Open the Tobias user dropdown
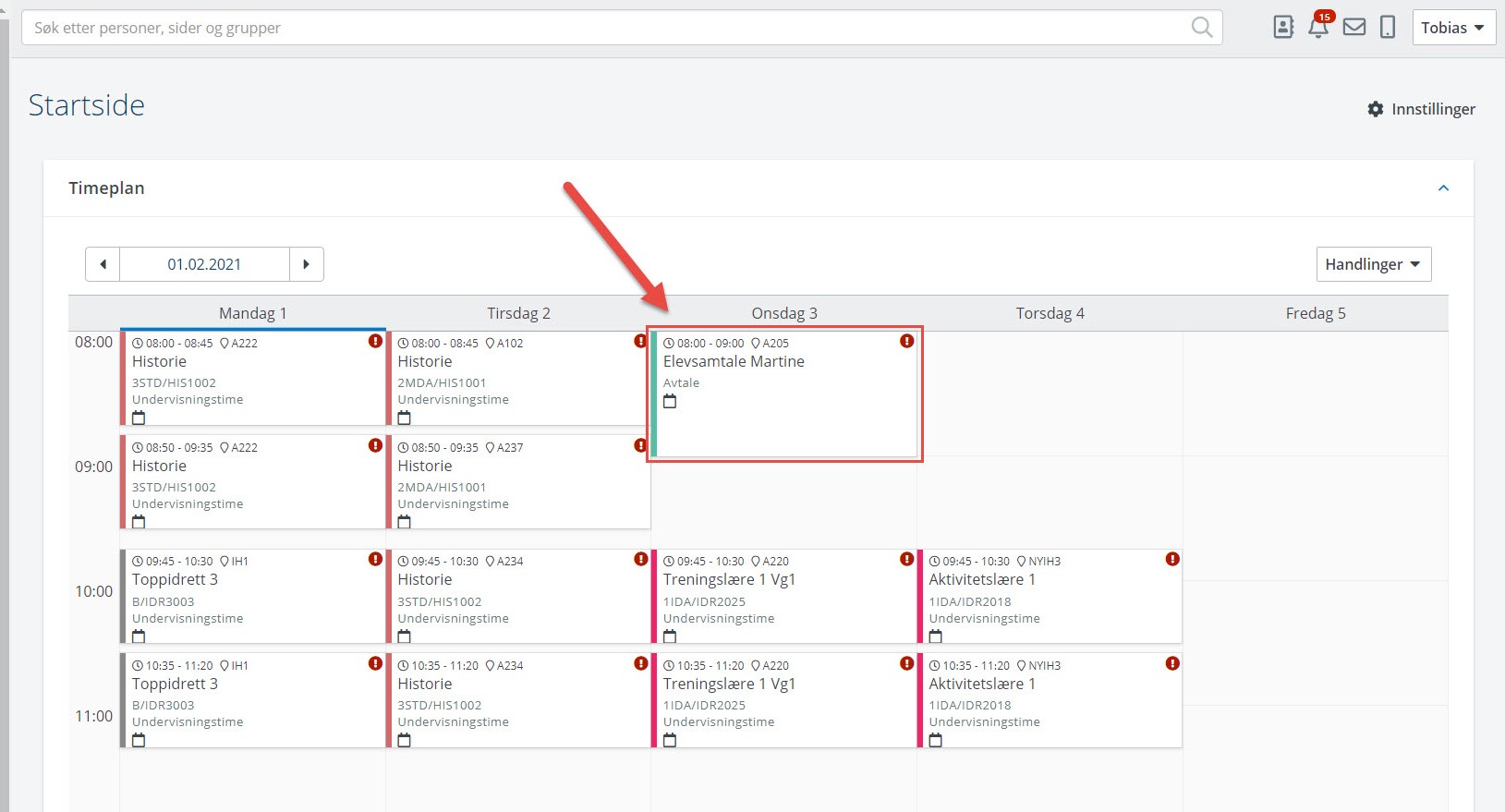This screenshot has height=812, width=1505. pyautogui.click(x=1452, y=28)
